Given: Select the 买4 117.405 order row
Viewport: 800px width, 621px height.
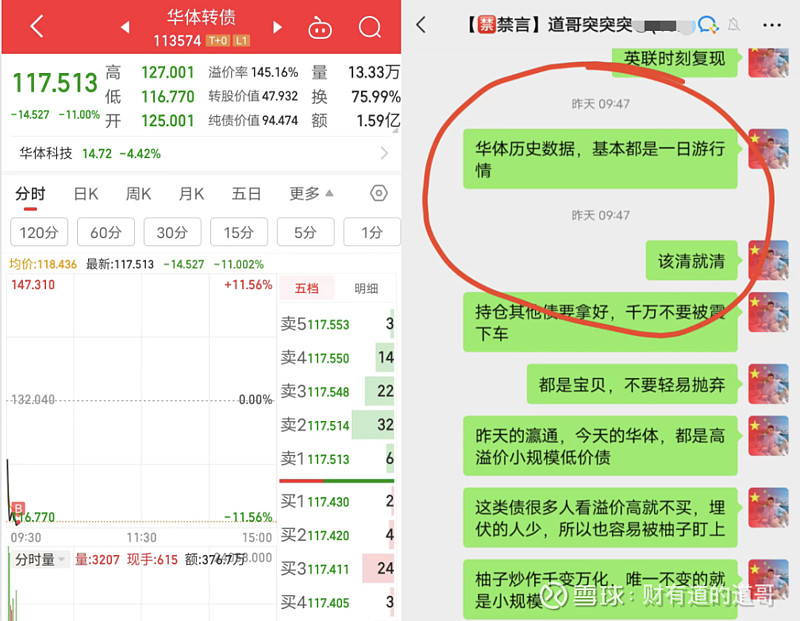Looking at the screenshot, I should point(337,603).
